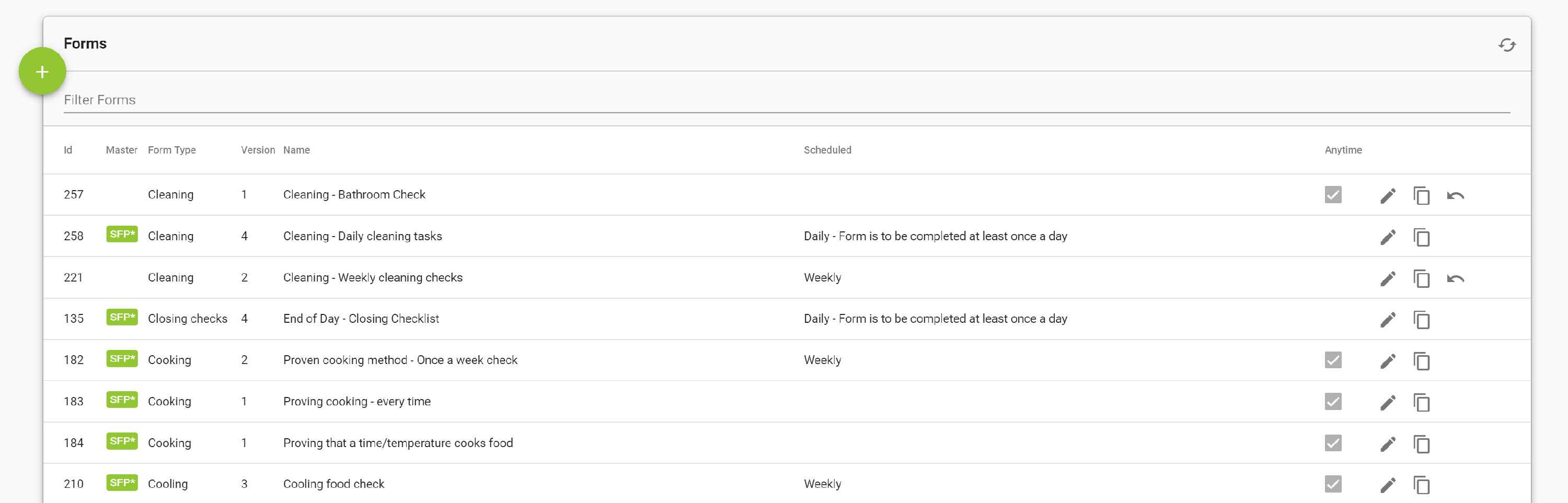Image resolution: width=1568 pixels, height=503 pixels.
Task: Toggle Anytime checkbox for Bathroom Check
Action: click(x=1332, y=195)
